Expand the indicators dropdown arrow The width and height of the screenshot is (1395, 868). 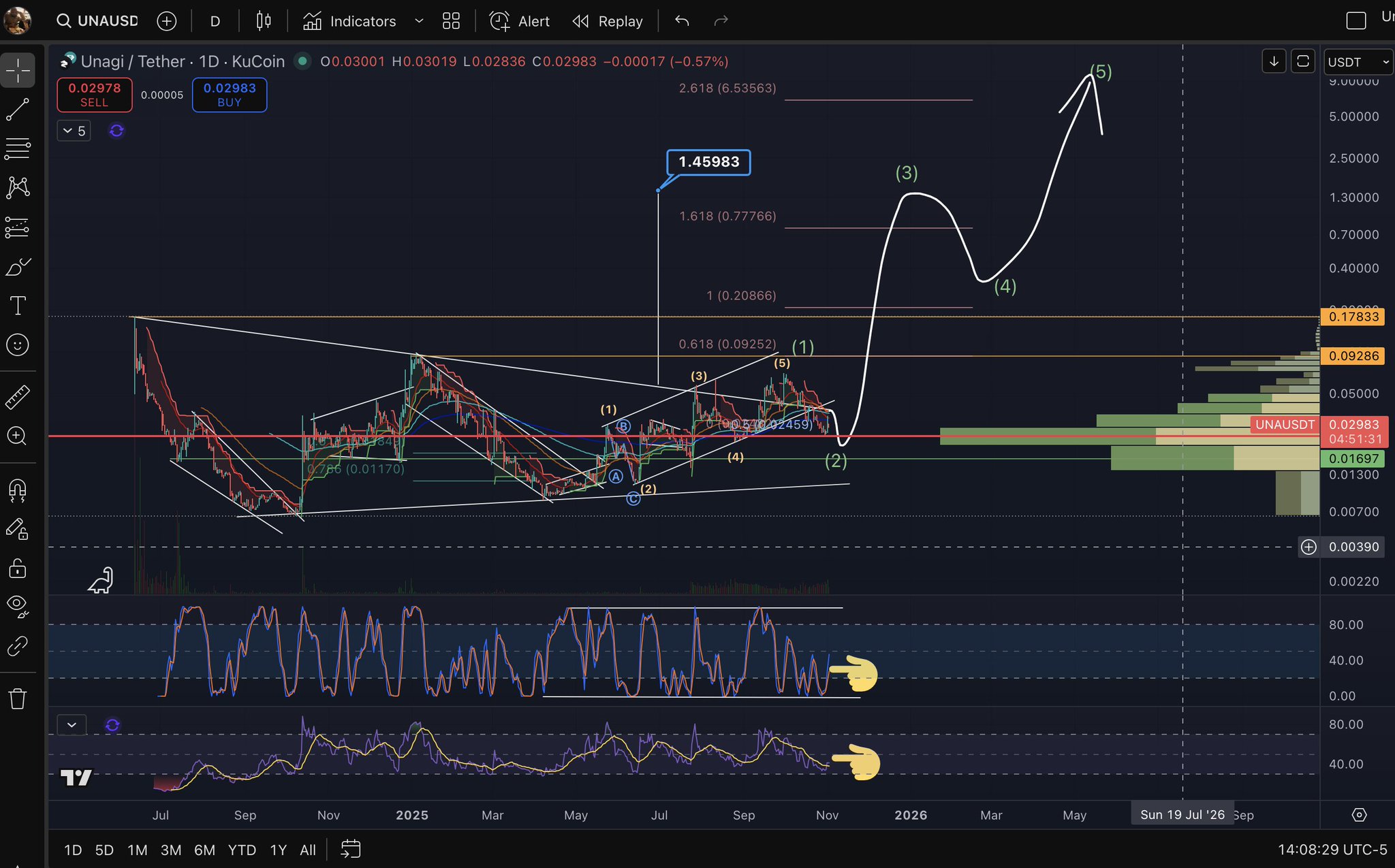tap(420, 21)
